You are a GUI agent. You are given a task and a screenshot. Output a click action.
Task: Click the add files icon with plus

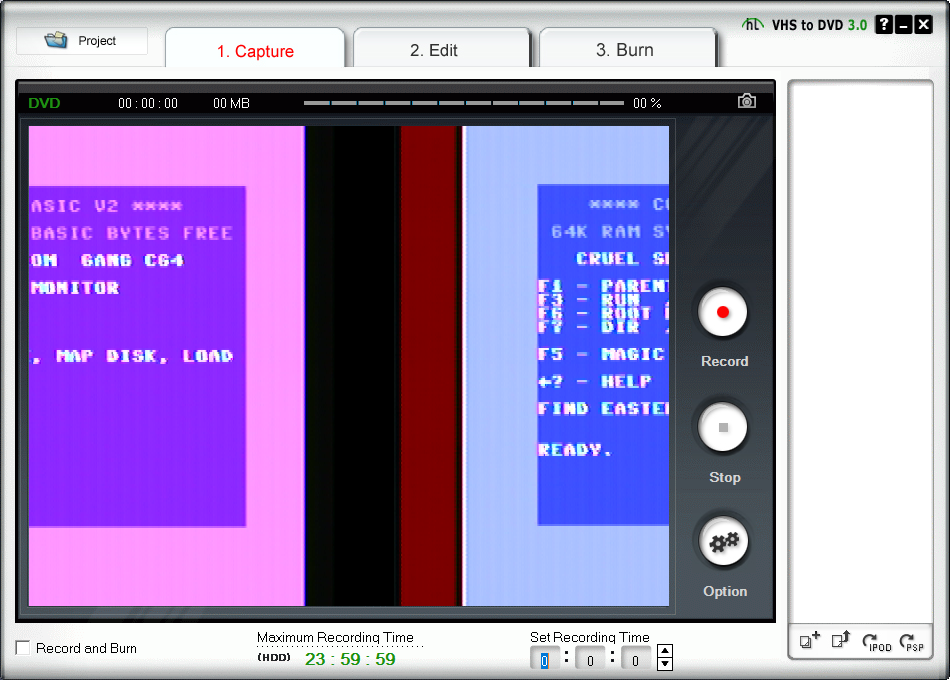(x=809, y=640)
